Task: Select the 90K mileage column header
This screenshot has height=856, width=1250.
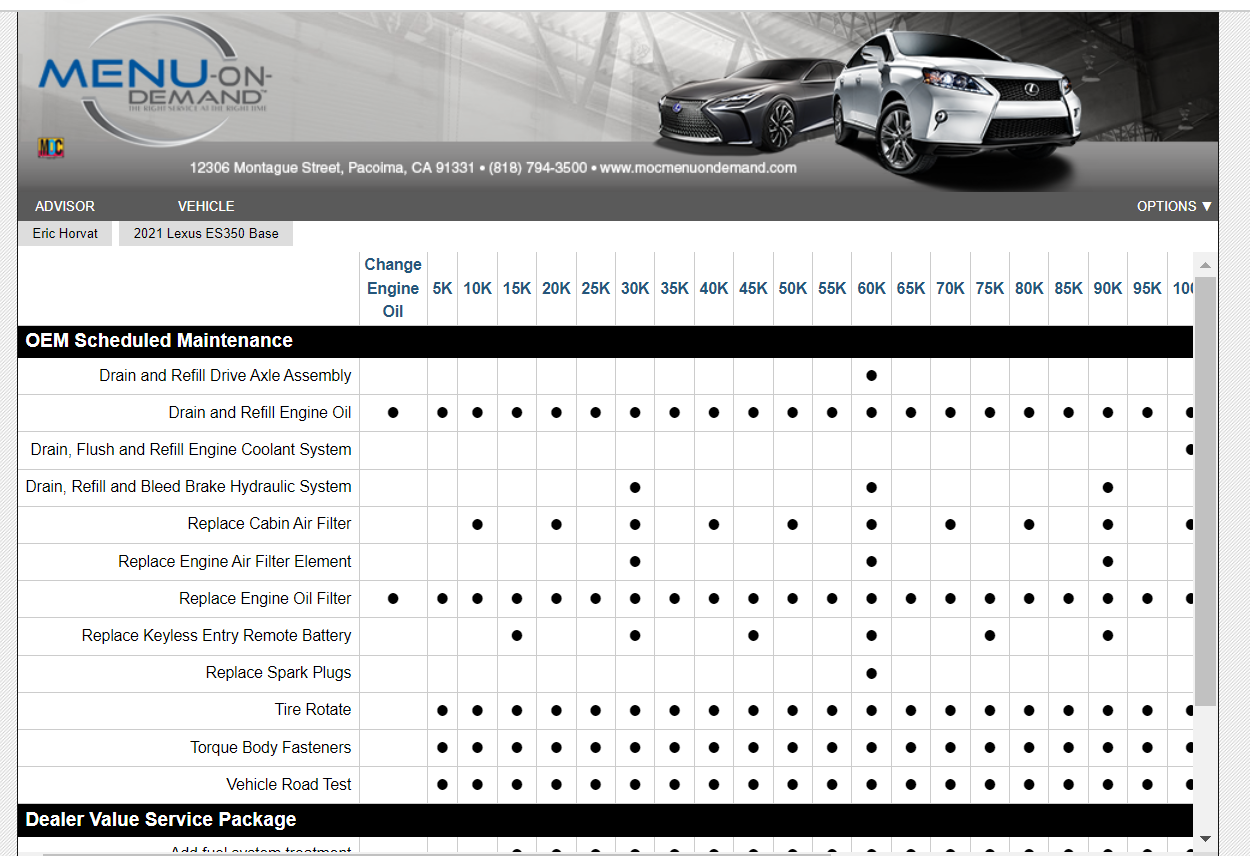Action: coord(1108,288)
